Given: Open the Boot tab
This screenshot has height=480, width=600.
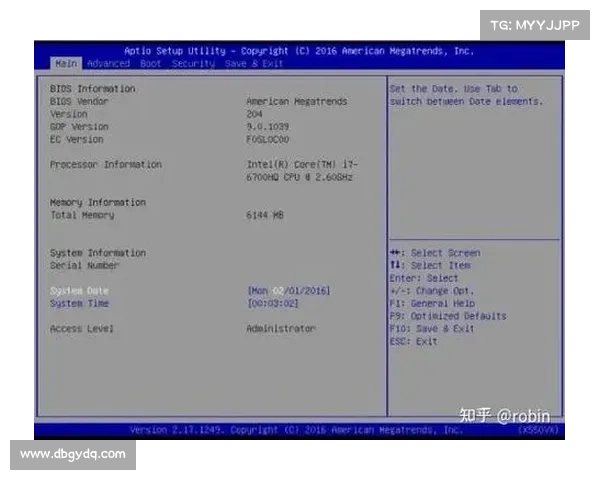Looking at the screenshot, I should pyautogui.click(x=151, y=63).
